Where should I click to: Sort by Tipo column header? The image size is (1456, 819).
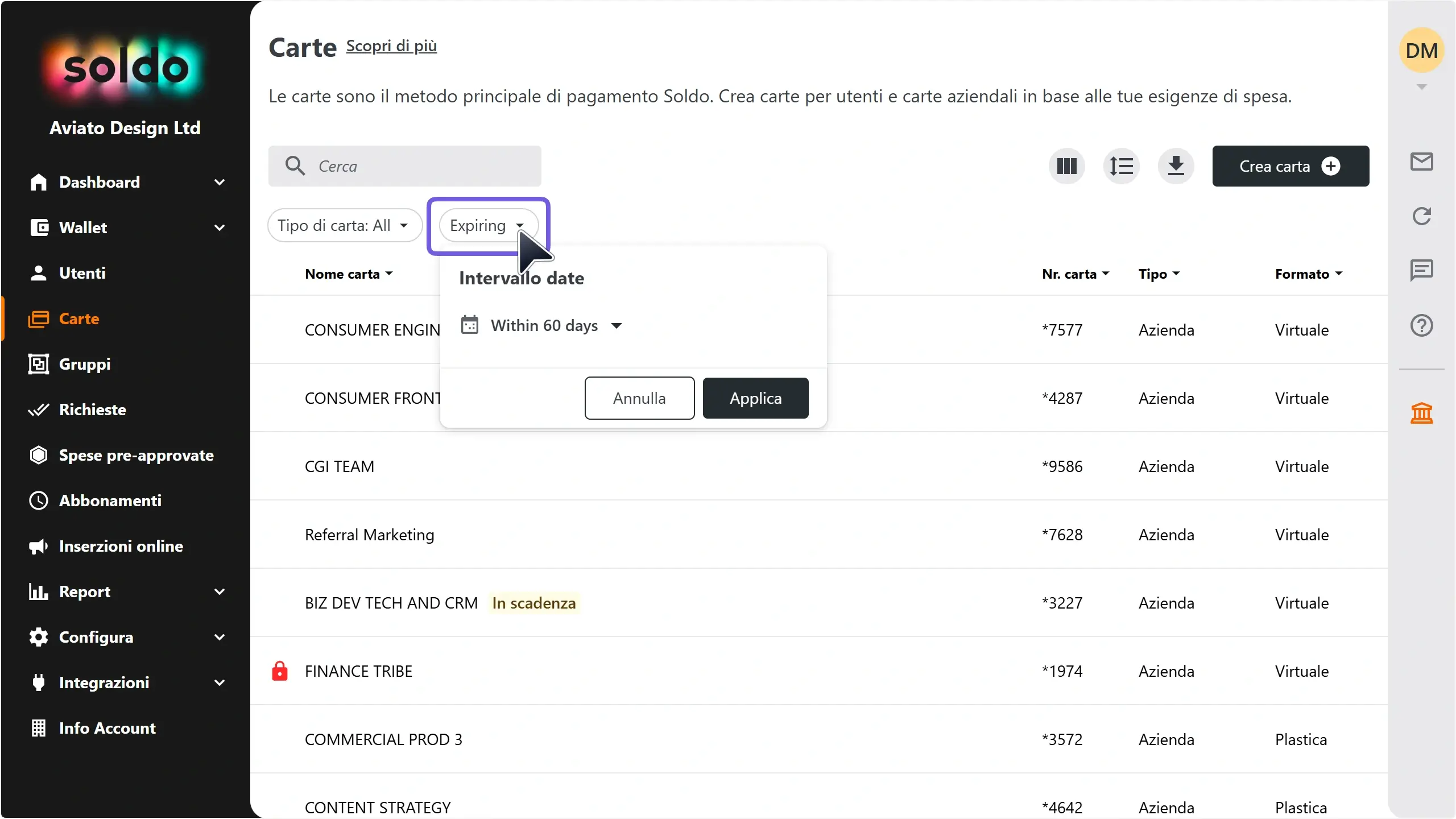pos(1159,274)
